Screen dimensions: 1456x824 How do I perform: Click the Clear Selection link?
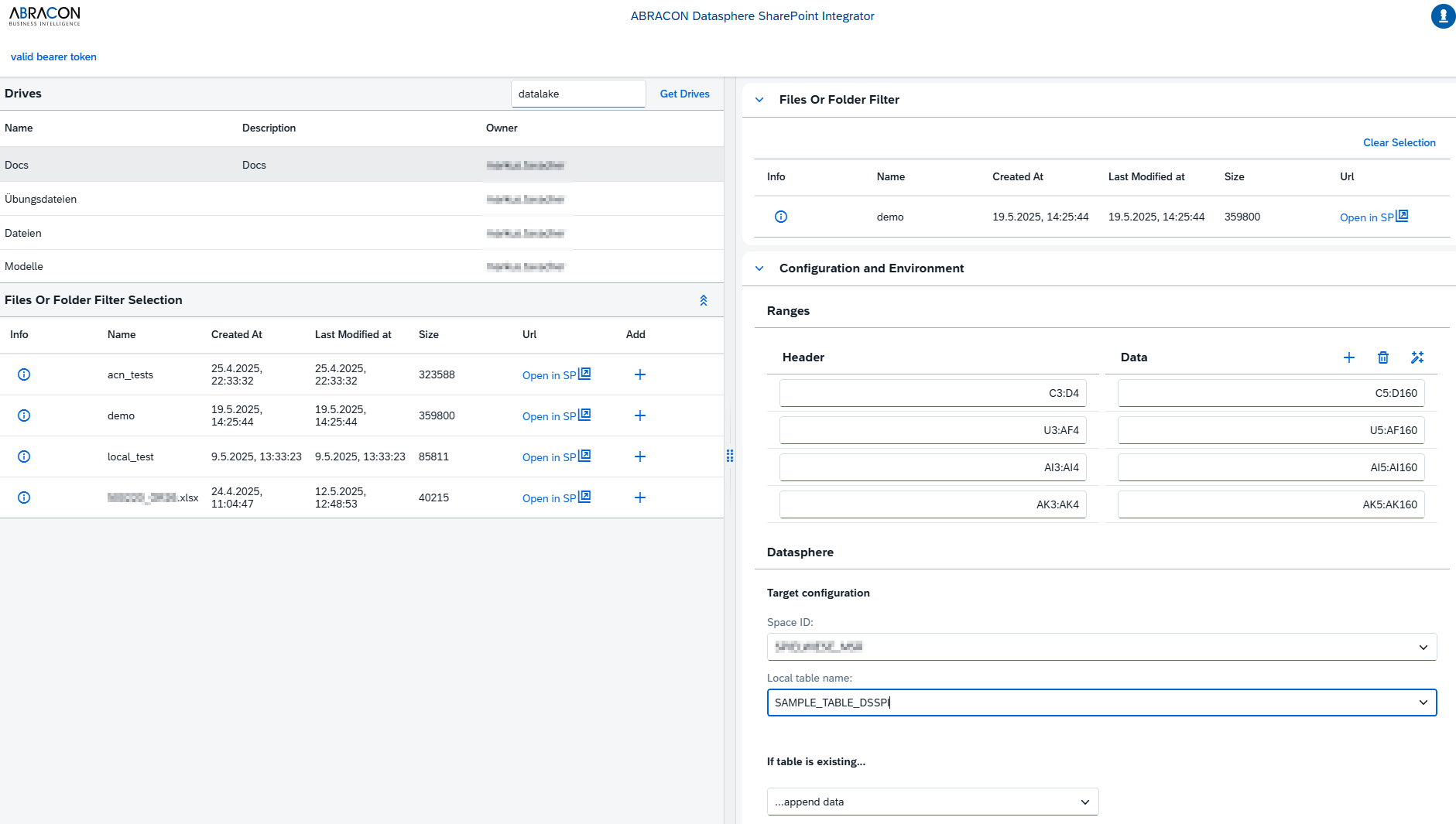coord(1399,142)
